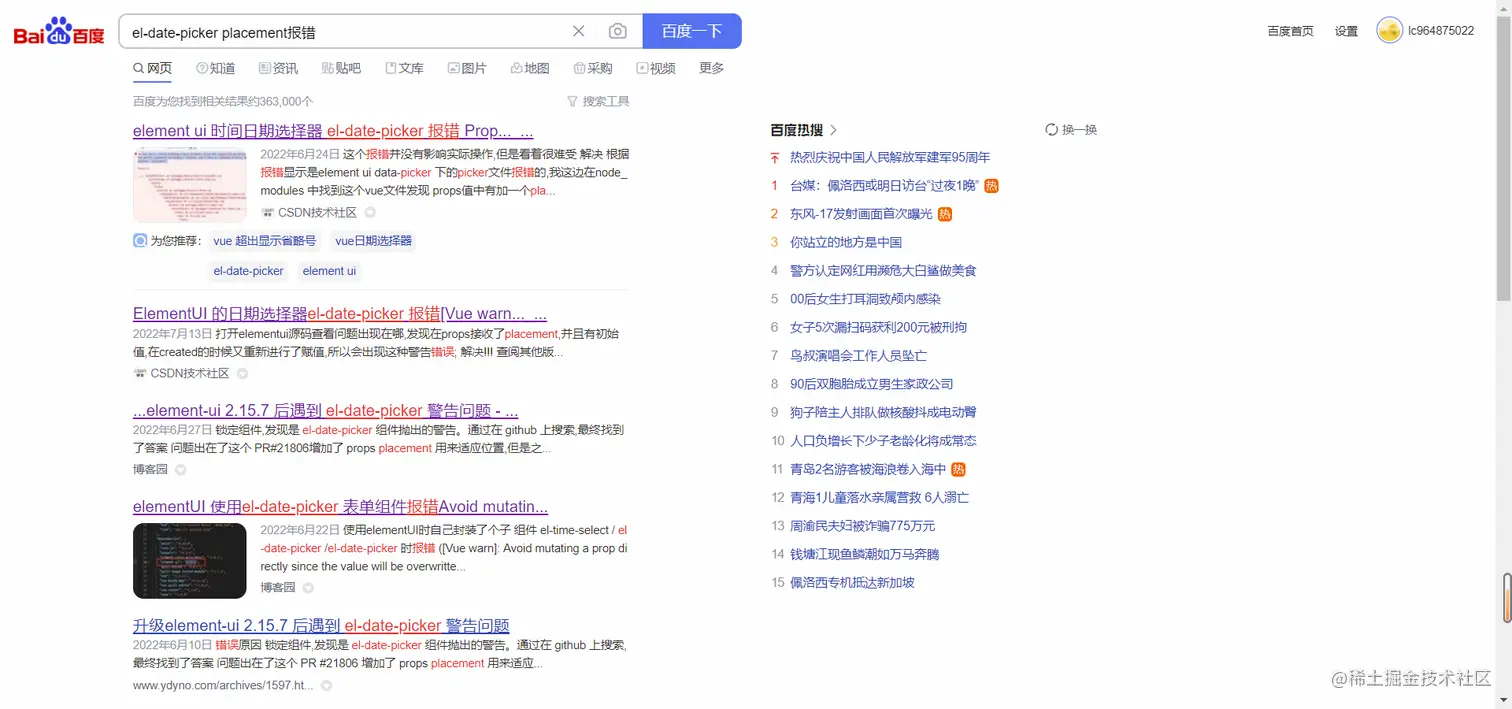The image size is (1512, 709).
Task: Click the el-date-picker suggestion tag
Action: [249, 271]
